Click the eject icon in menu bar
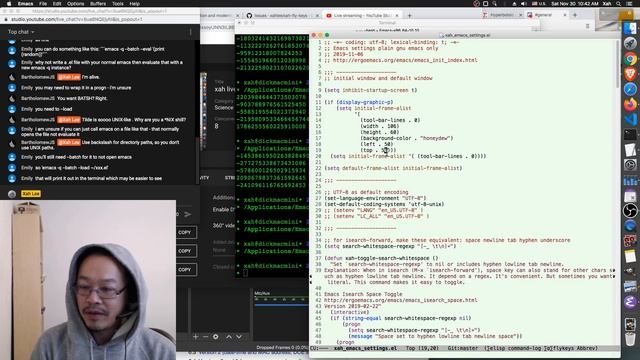Viewport: 640px width, 360px height. click(514, 4)
